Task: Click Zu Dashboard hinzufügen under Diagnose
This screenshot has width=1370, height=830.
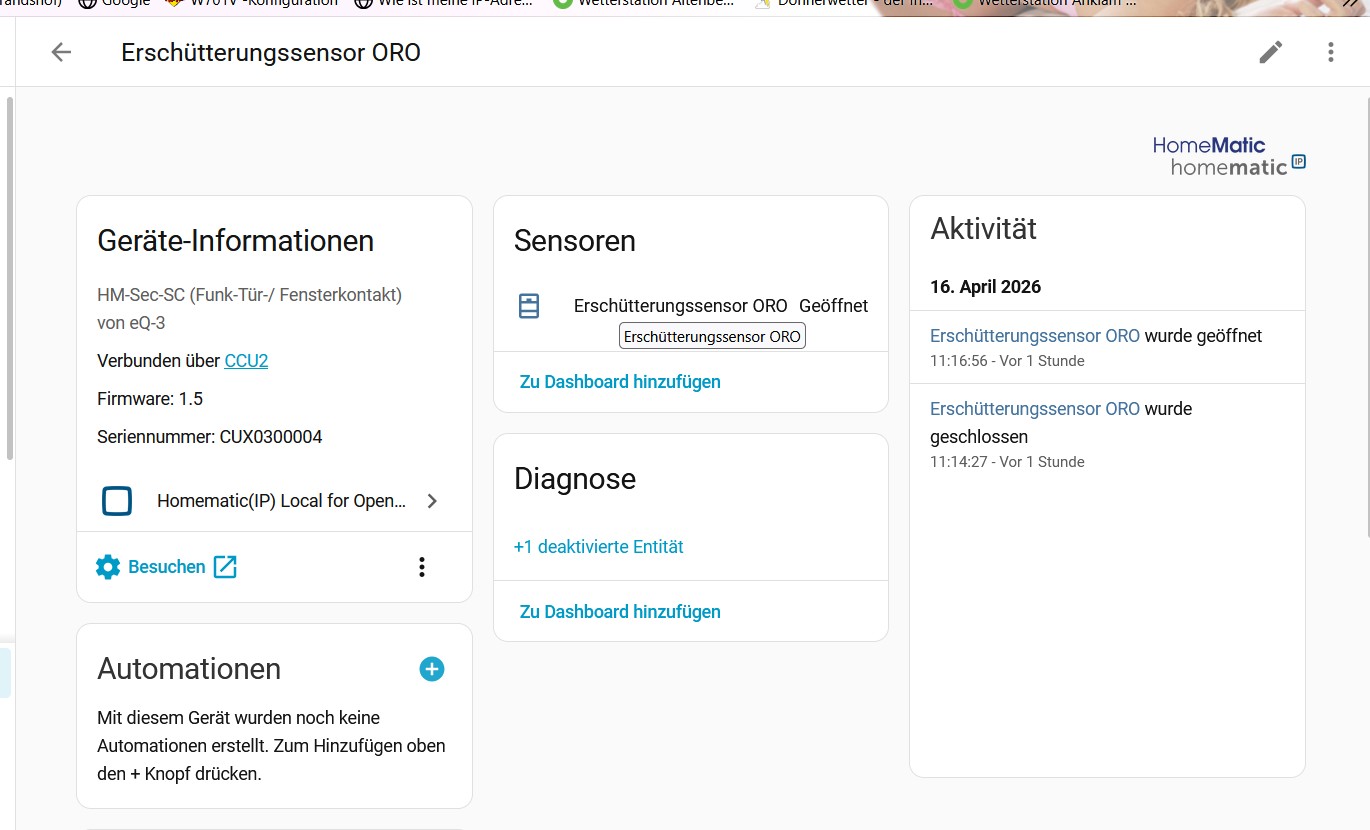Action: pos(619,612)
